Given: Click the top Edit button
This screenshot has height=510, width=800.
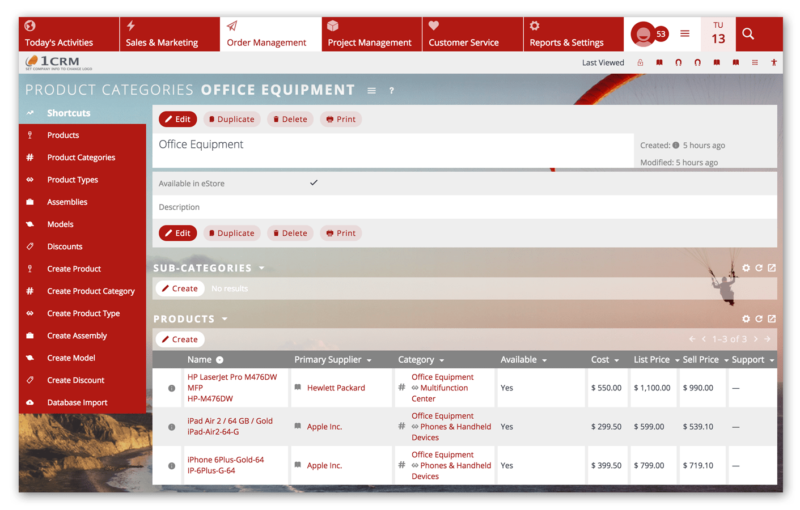Looking at the screenshot, I should [x=178, y=119].
